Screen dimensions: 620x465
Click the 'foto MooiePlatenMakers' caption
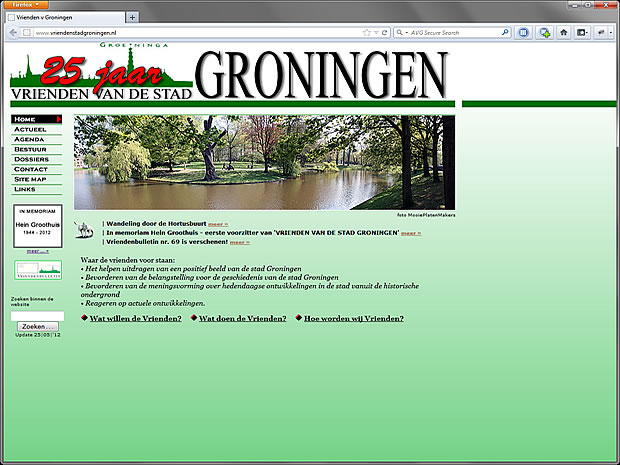point(426,215)
